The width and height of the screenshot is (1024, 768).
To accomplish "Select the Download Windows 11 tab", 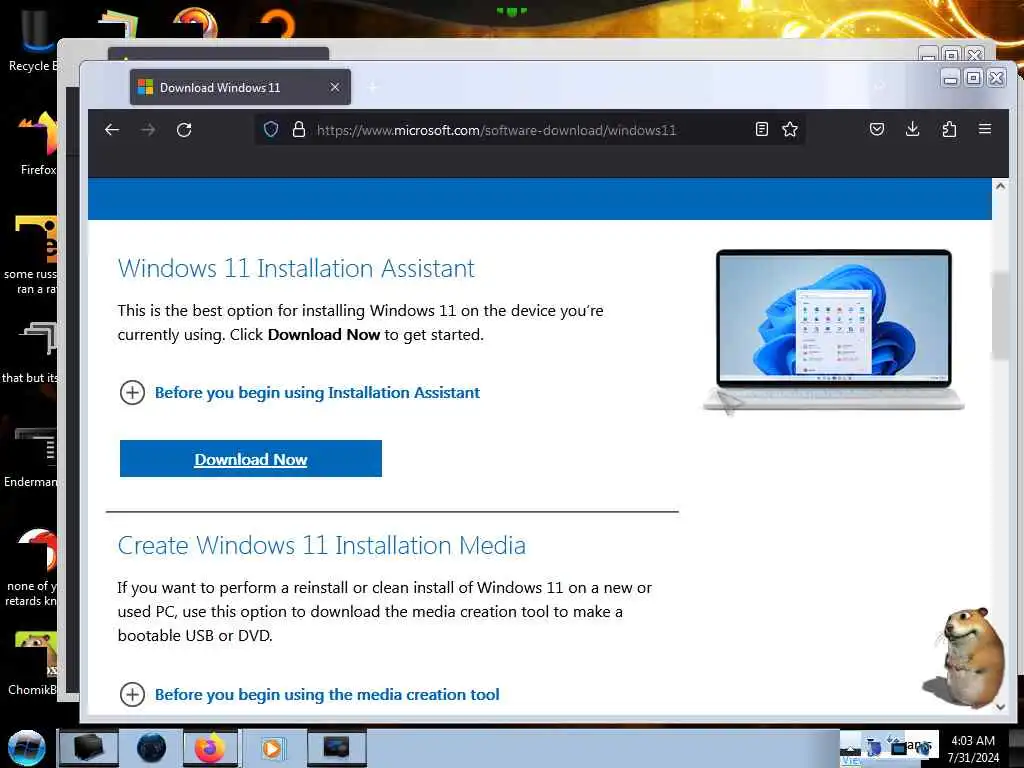I will (240, 87).
